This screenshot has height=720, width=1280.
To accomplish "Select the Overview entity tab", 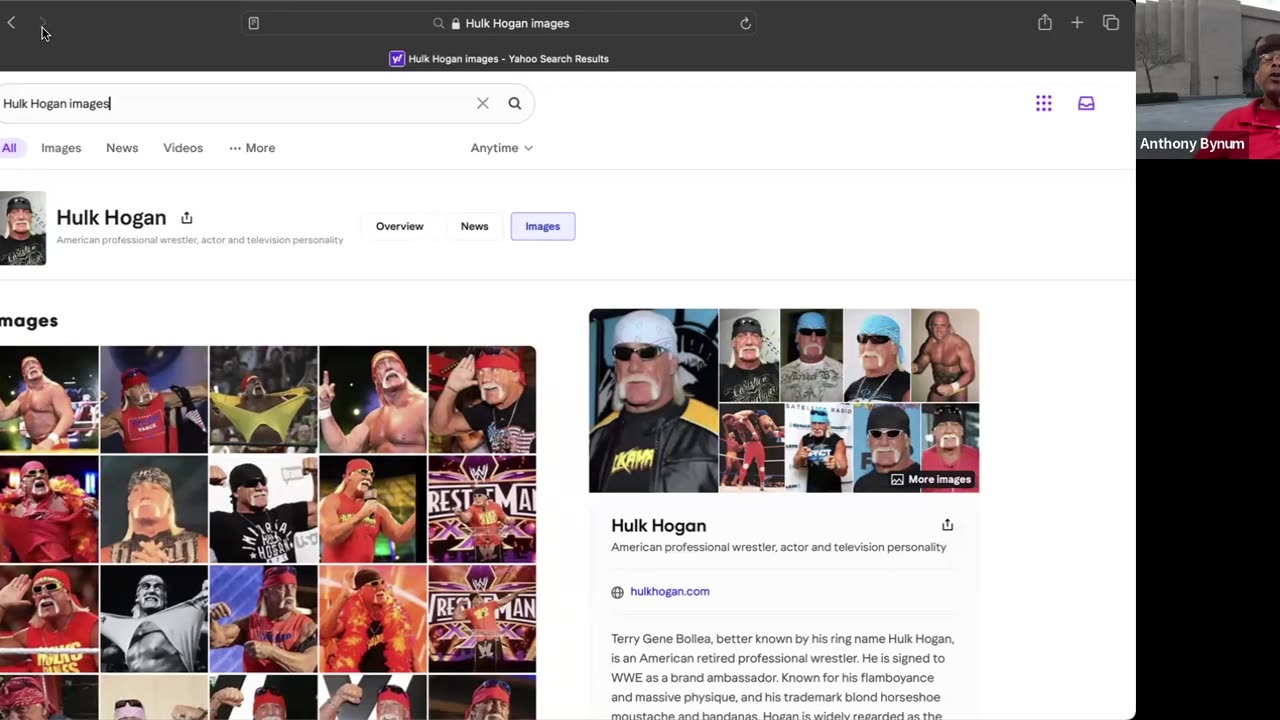I will pos(400,226).
